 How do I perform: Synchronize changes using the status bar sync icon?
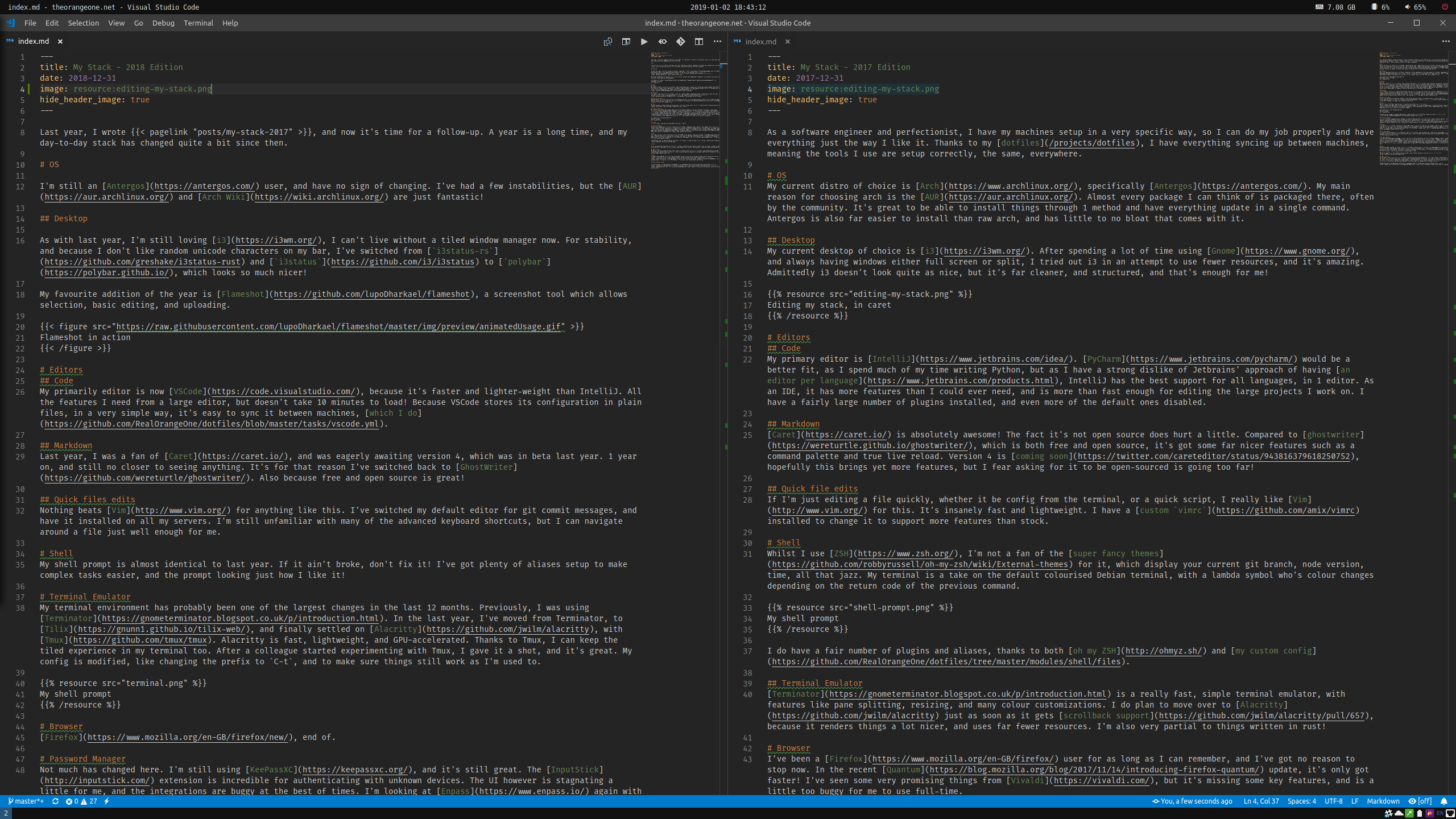(55, 801)
